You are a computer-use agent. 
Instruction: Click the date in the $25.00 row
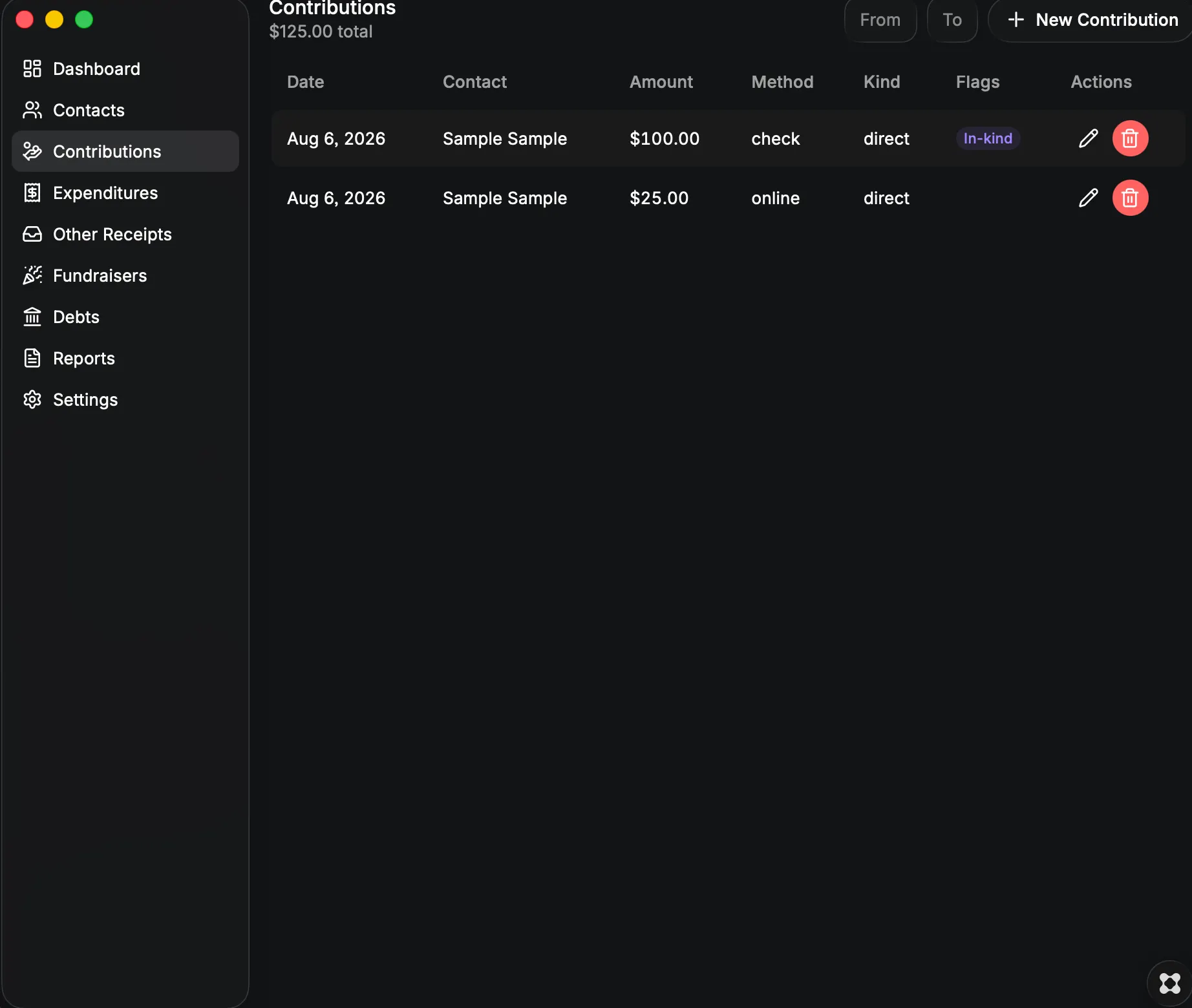point(336,198)
